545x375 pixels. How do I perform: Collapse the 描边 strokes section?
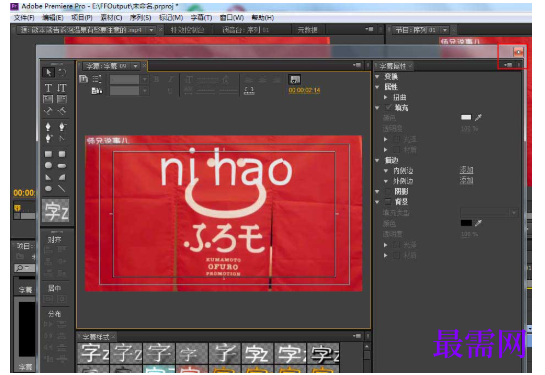click(x=377, y=160)
